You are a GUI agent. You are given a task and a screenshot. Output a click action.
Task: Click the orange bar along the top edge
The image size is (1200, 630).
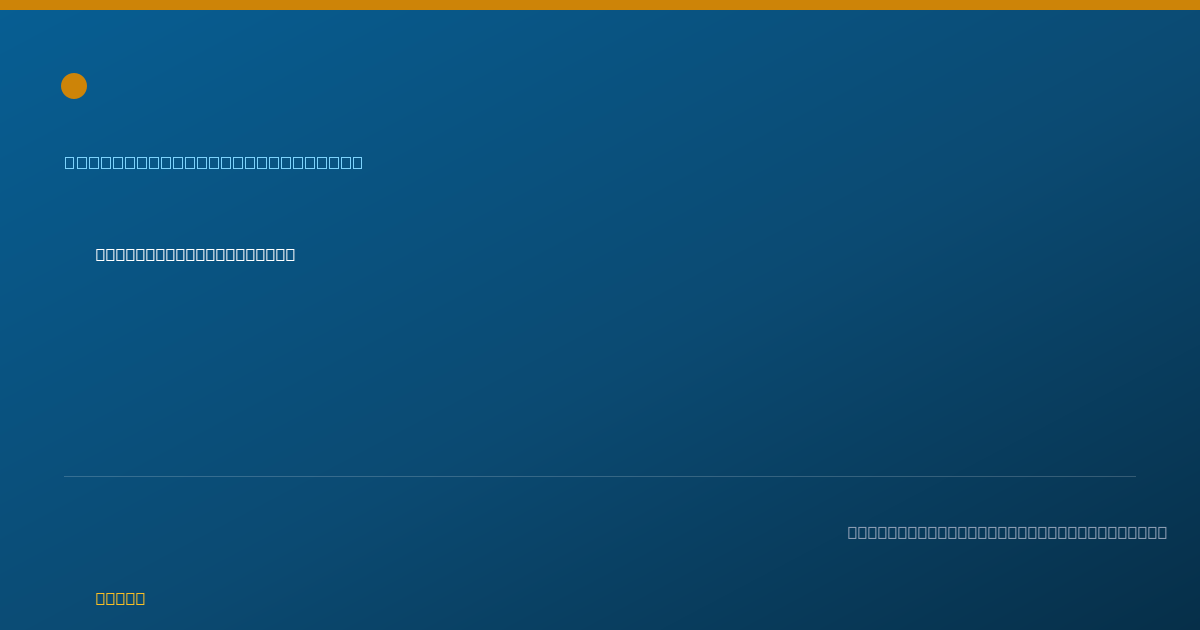(x=600, y=5)
